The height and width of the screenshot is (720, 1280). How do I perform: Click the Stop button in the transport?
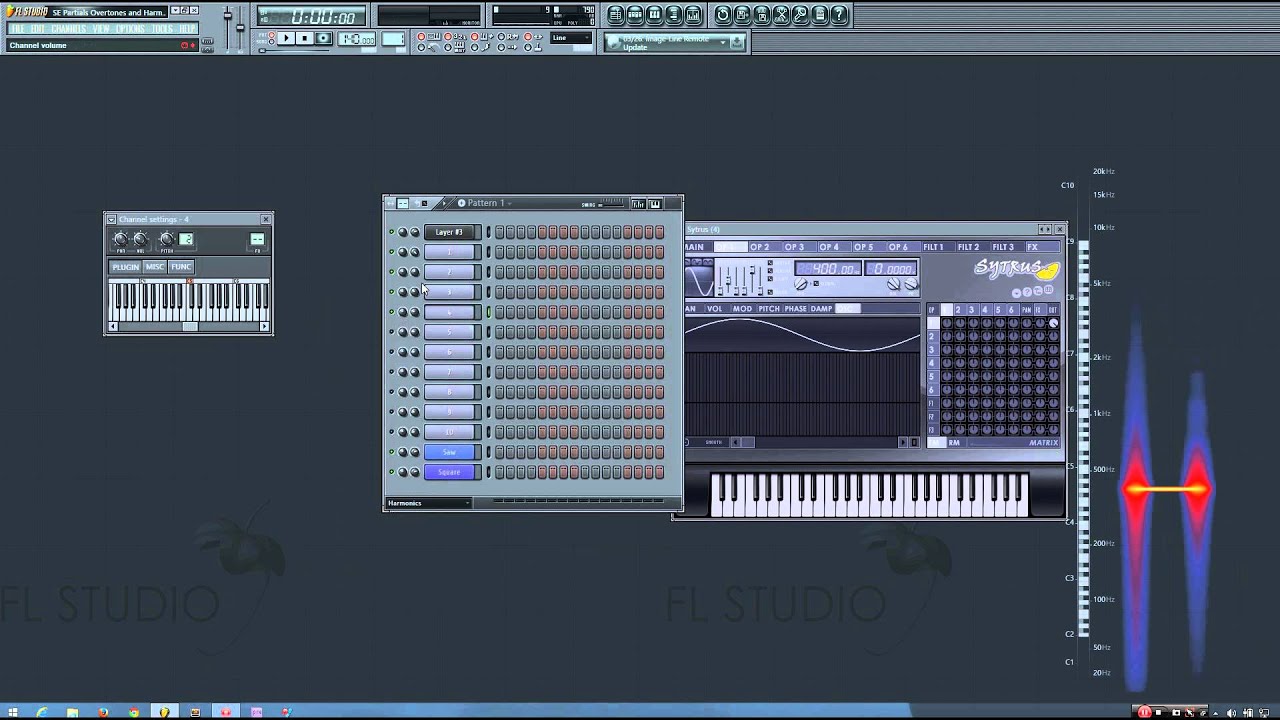[305, 39]
